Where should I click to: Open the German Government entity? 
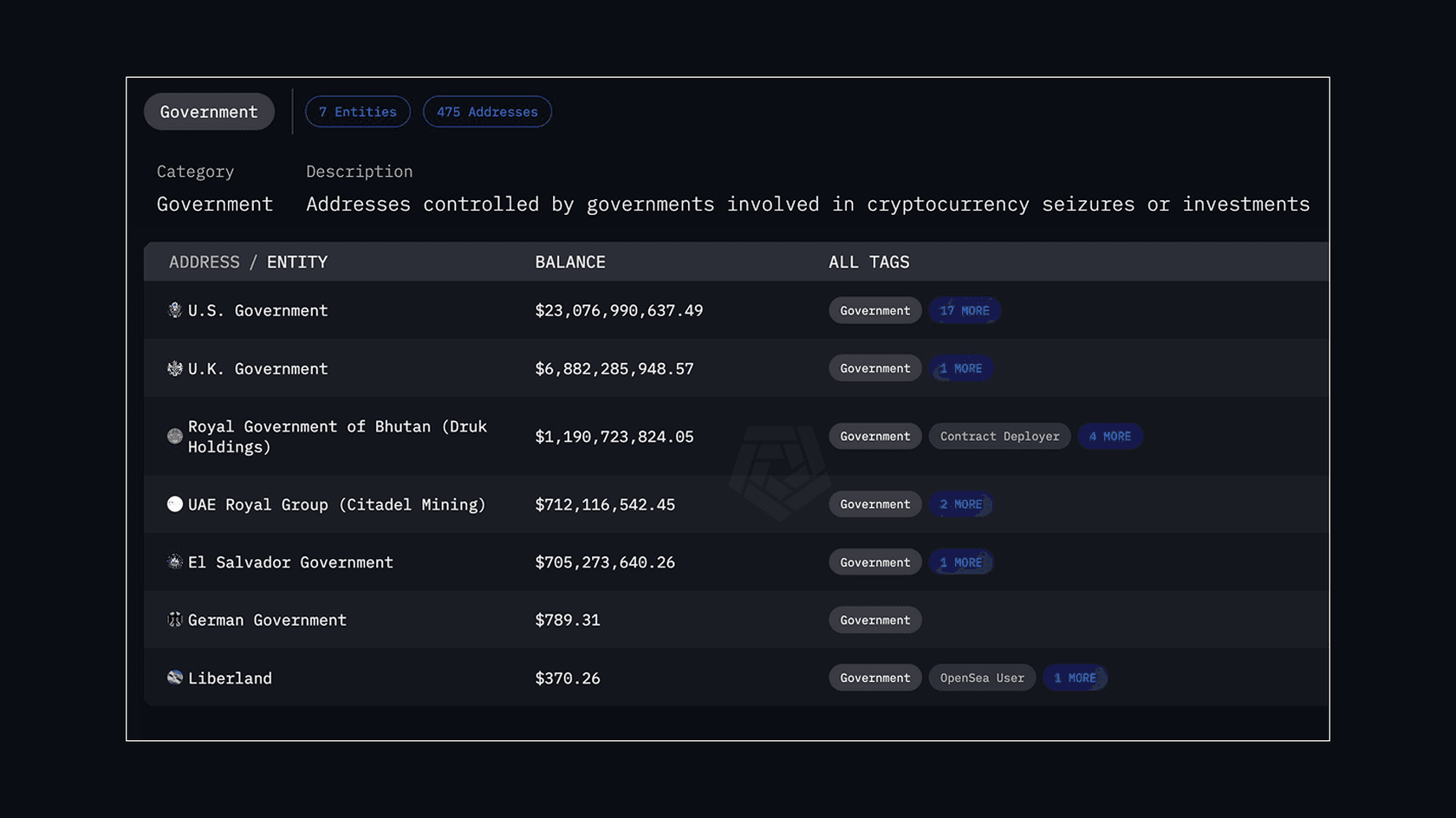(267, 620)
